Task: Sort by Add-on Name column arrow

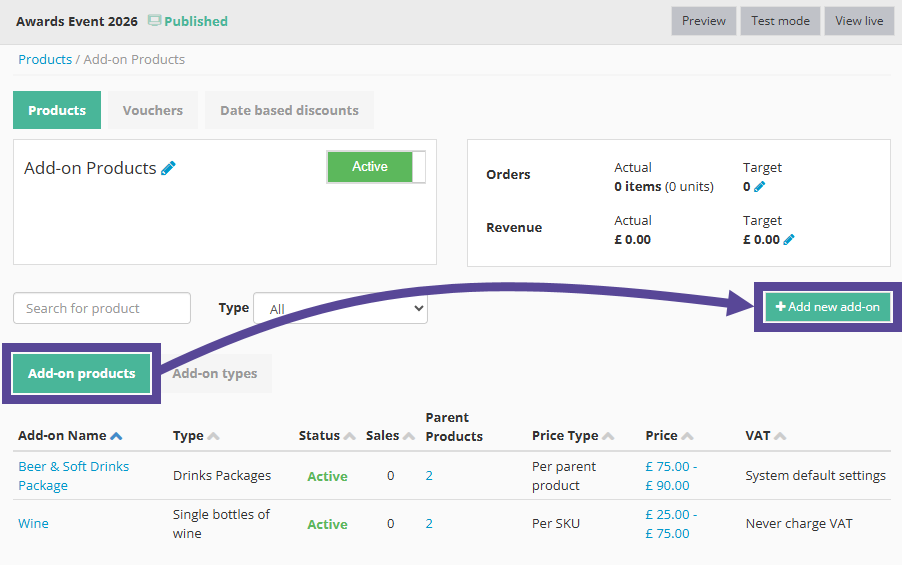Action: 117,436
